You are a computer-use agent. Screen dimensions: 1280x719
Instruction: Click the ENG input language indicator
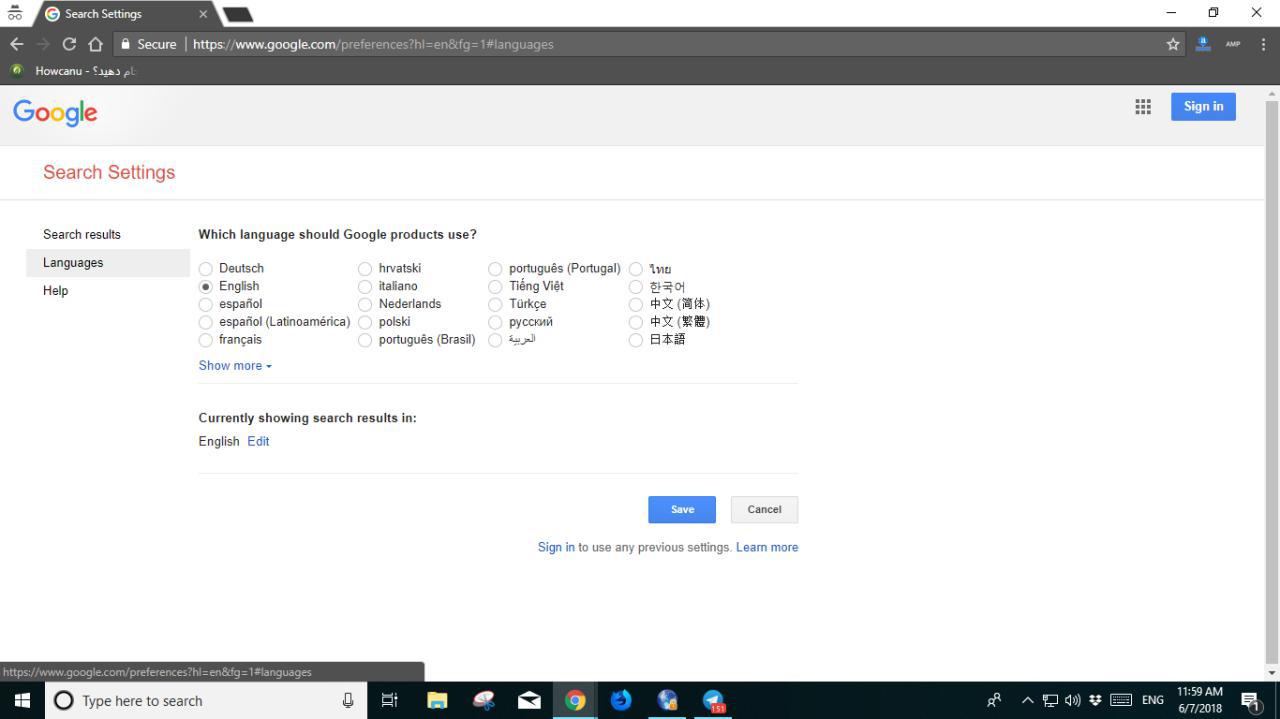[1153, 700]
